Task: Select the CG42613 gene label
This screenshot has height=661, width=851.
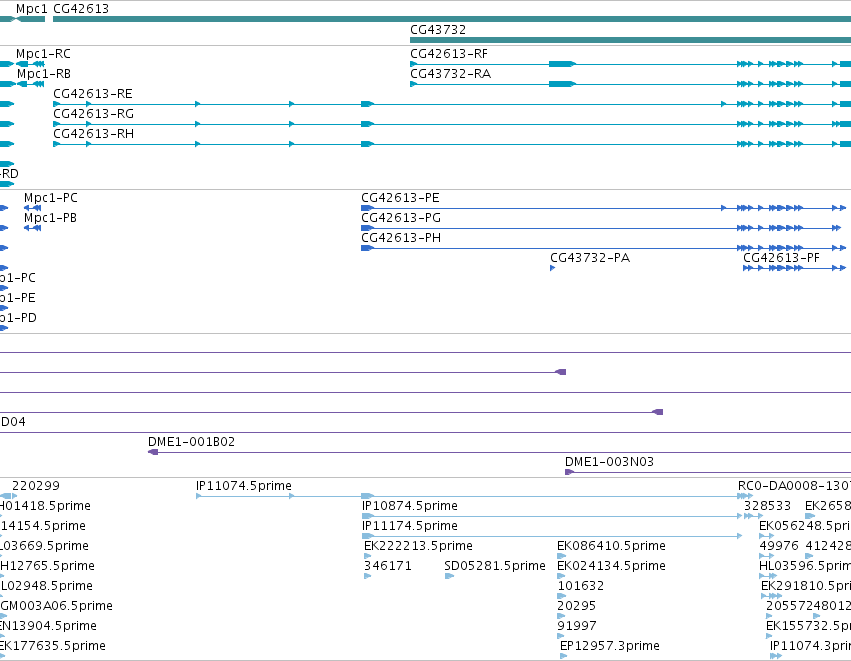Action: pyautogui.click(x=81, y=9)
